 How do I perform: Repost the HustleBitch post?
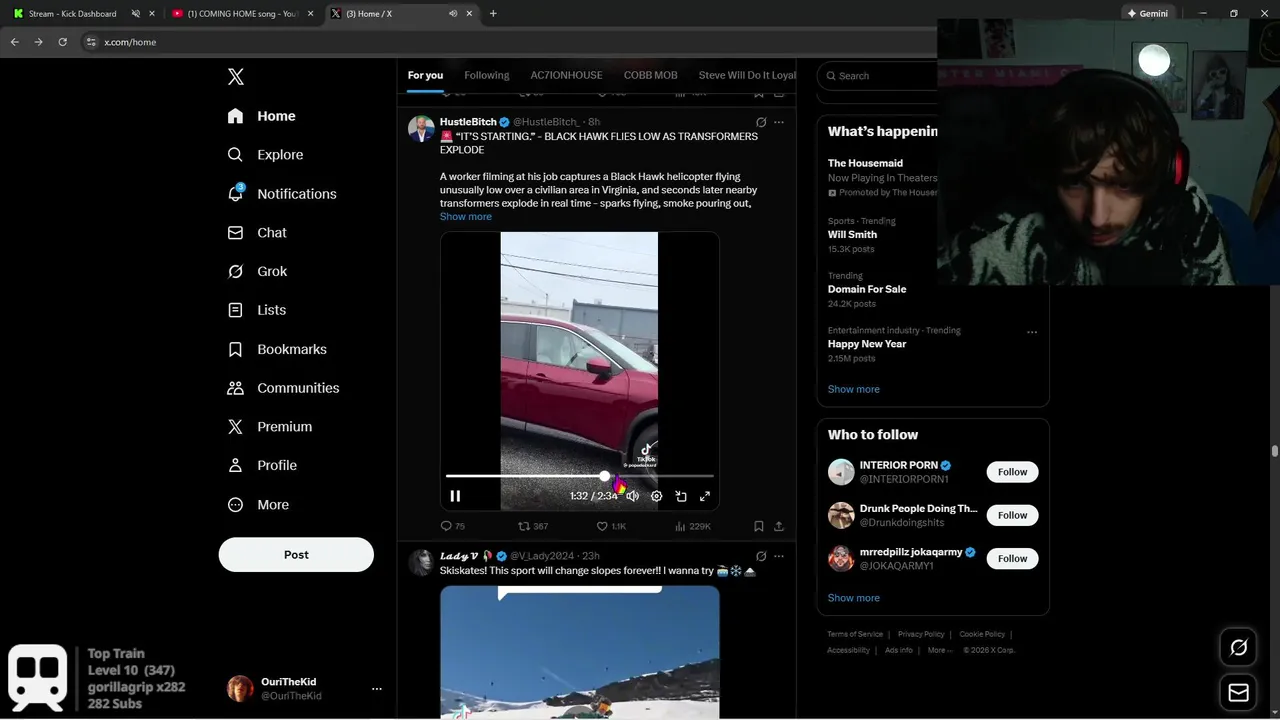(532, 526)
